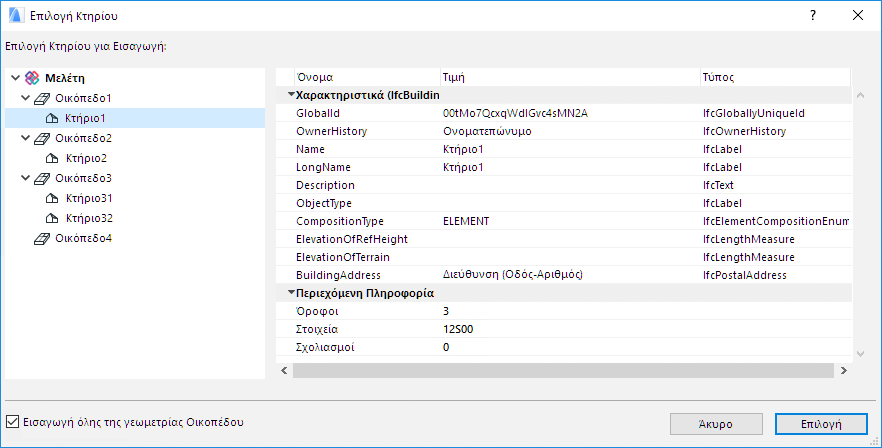
Task: Click the IfcElementCompositionEnum type cell
Action: (x=776, y=221)
